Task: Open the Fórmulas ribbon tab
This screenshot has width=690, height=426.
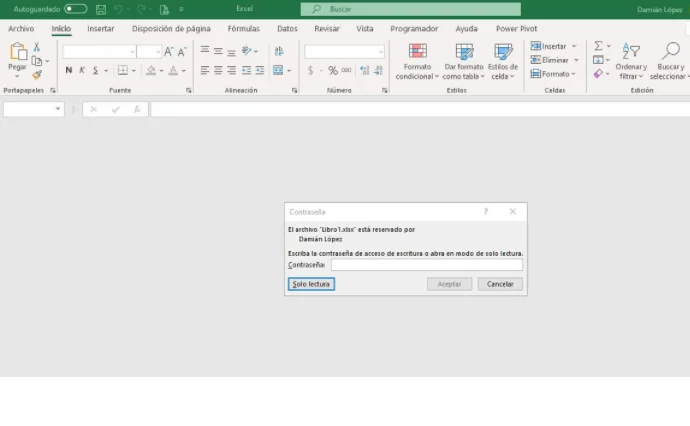Action: tap(243, 29)
